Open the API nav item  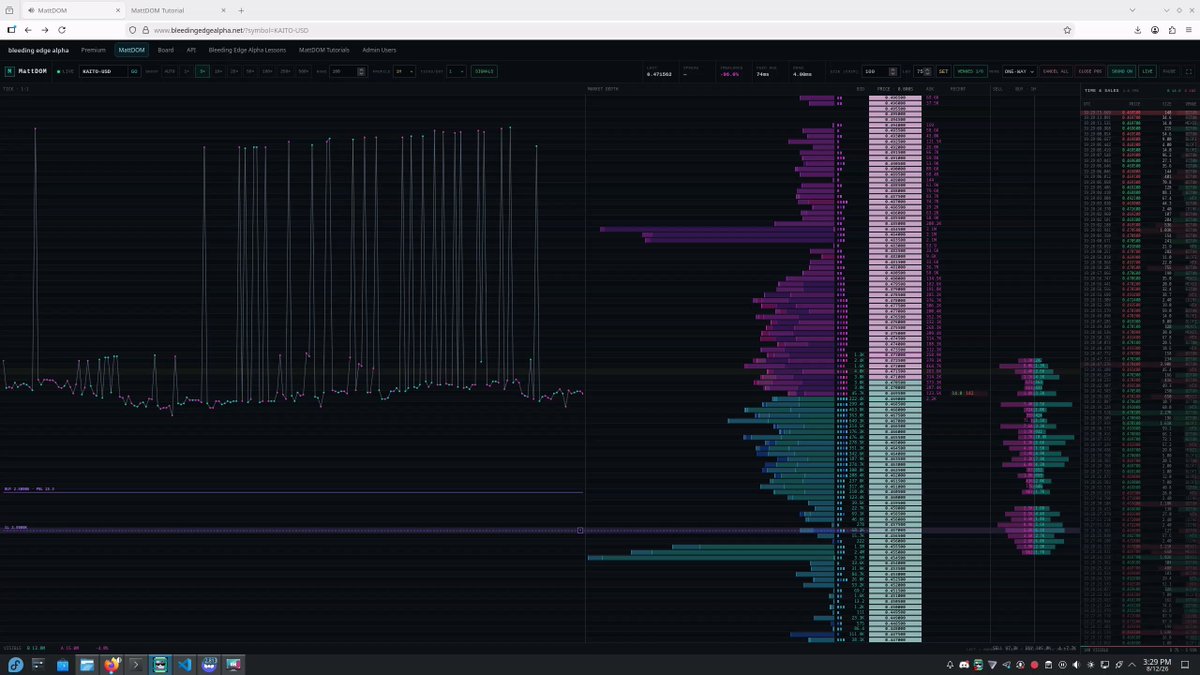pos(191,49)
